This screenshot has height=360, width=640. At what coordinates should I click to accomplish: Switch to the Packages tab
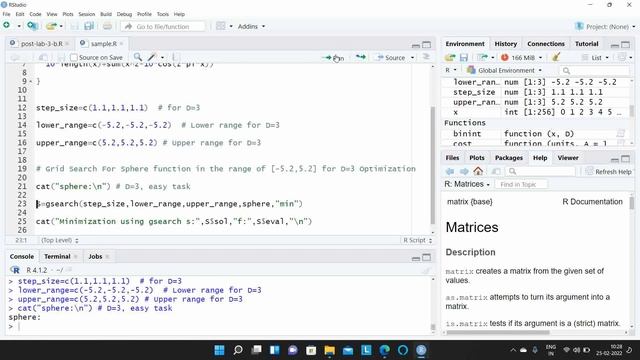509,158
